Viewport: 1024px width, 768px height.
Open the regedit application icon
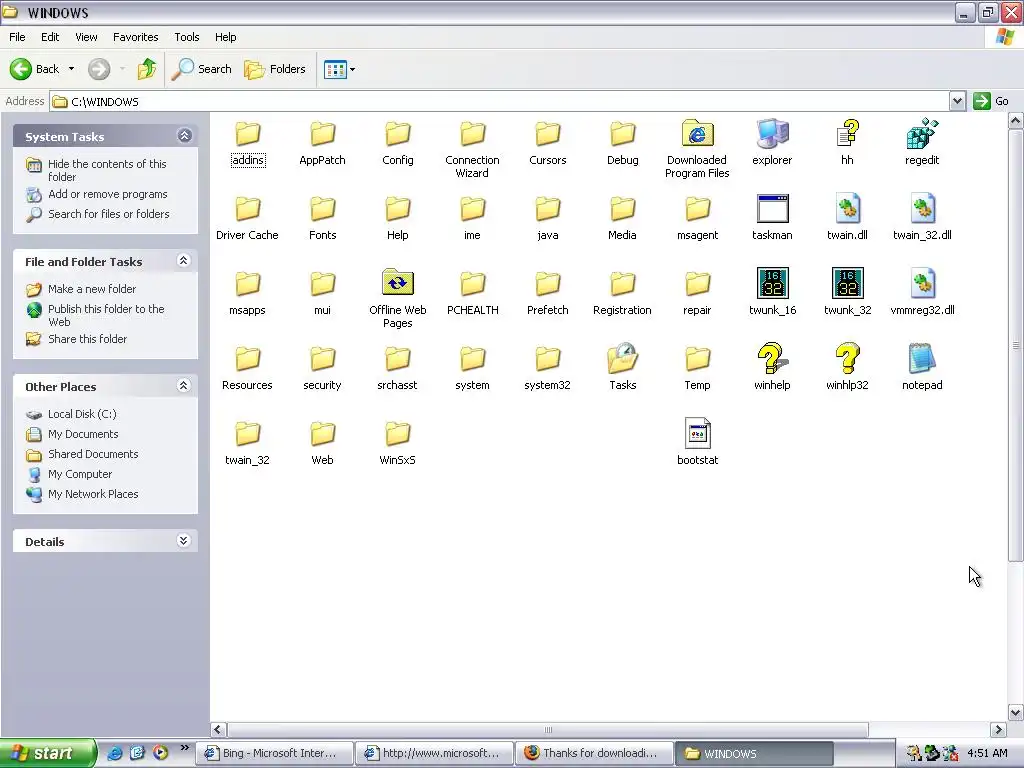(x=921, y=134)
